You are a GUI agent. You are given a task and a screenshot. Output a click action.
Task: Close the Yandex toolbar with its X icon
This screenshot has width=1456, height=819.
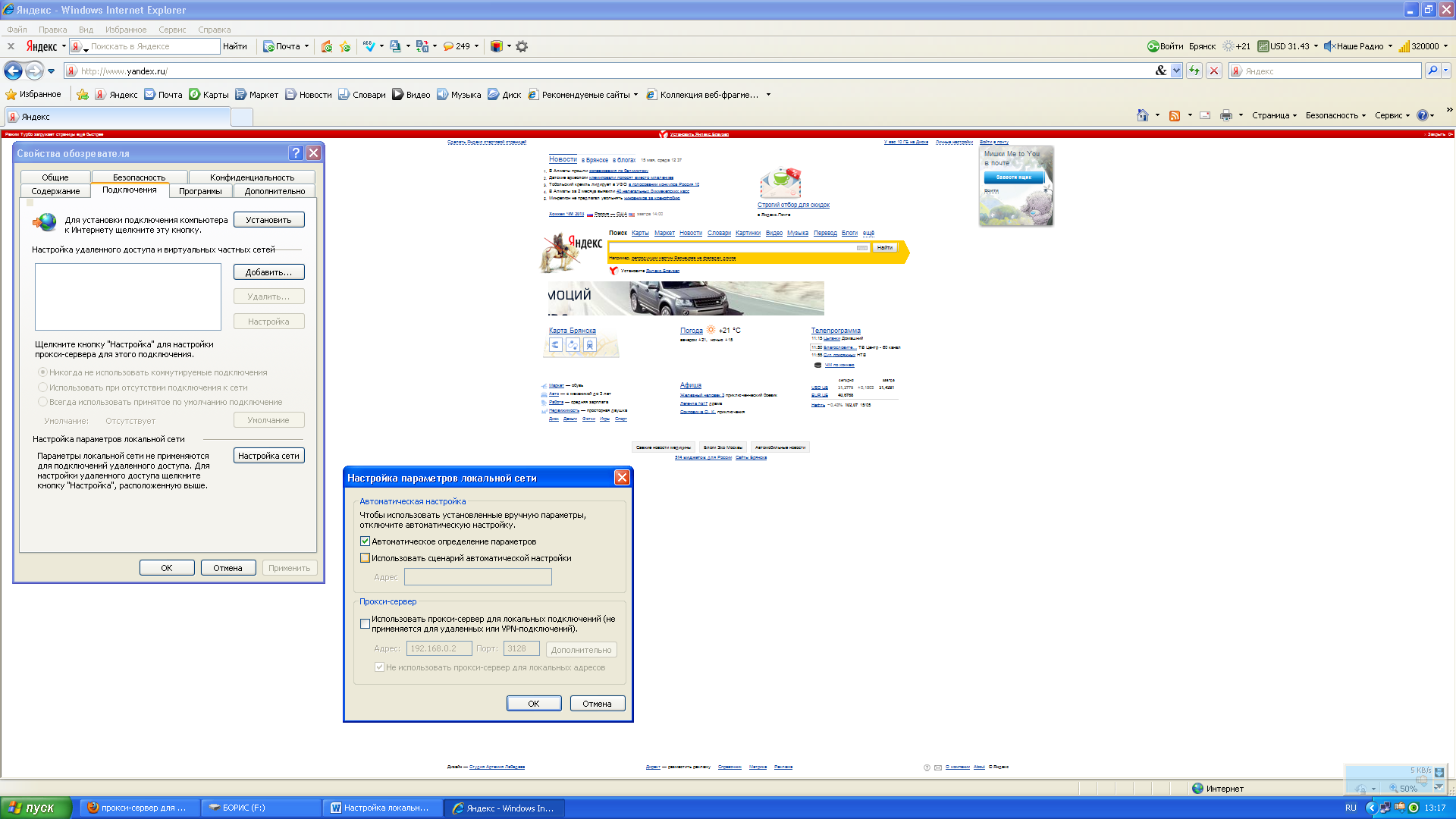(x=11, y=46)
